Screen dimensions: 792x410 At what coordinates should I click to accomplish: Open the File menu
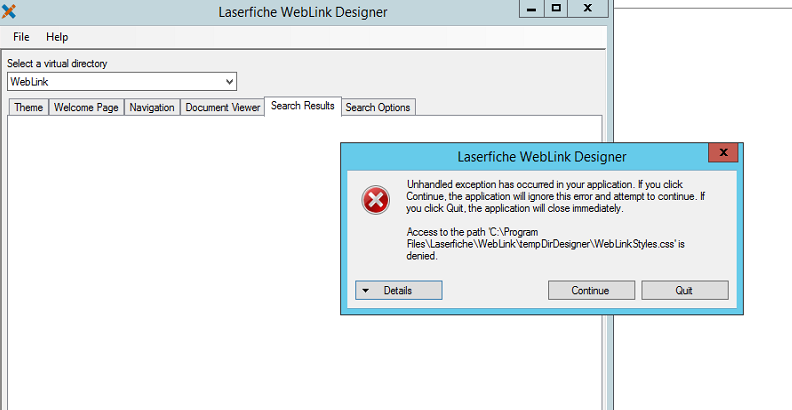(21, 37)
